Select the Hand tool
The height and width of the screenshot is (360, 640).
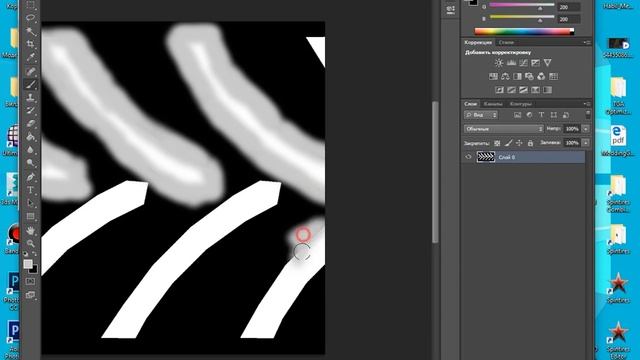(31, 231)
